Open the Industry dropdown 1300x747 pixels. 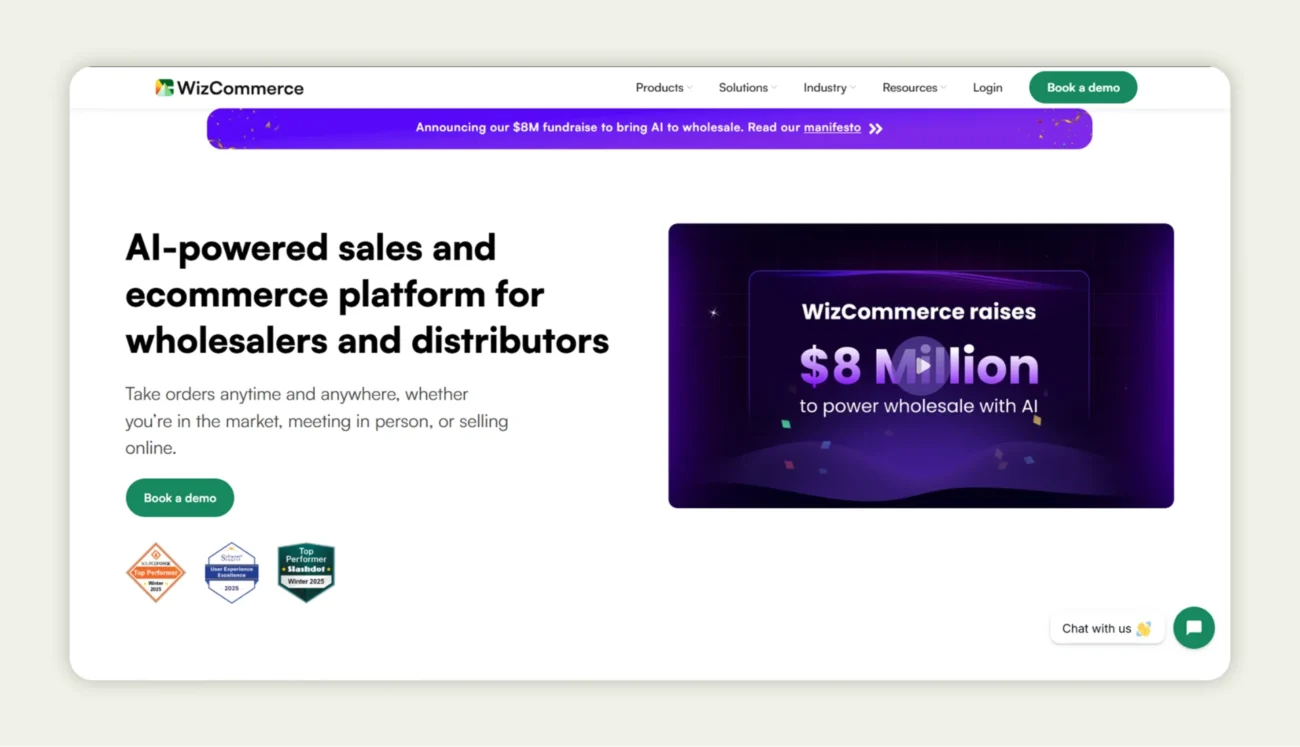(828, 88)
